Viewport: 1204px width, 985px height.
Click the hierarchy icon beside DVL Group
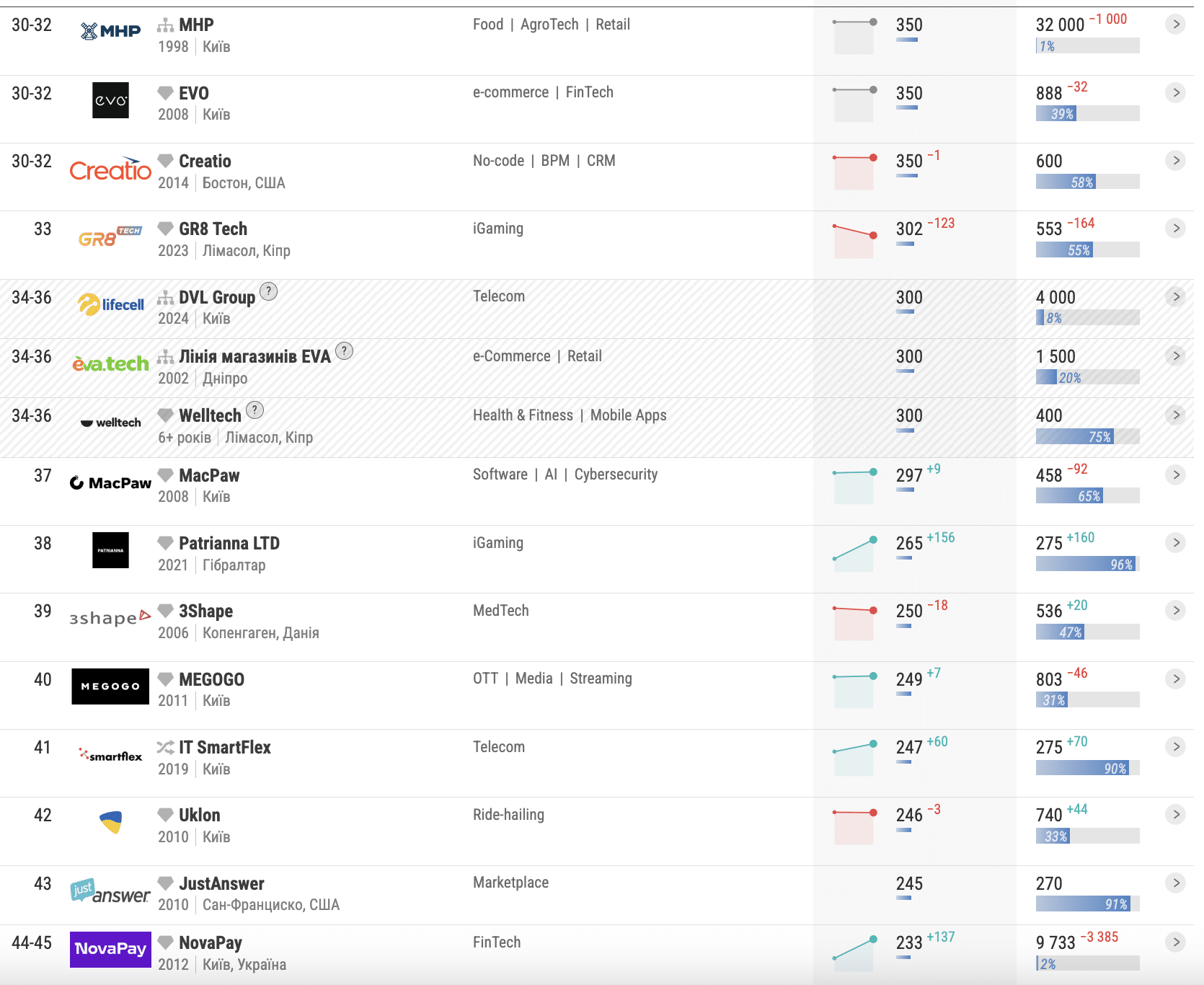coord(165,297)
